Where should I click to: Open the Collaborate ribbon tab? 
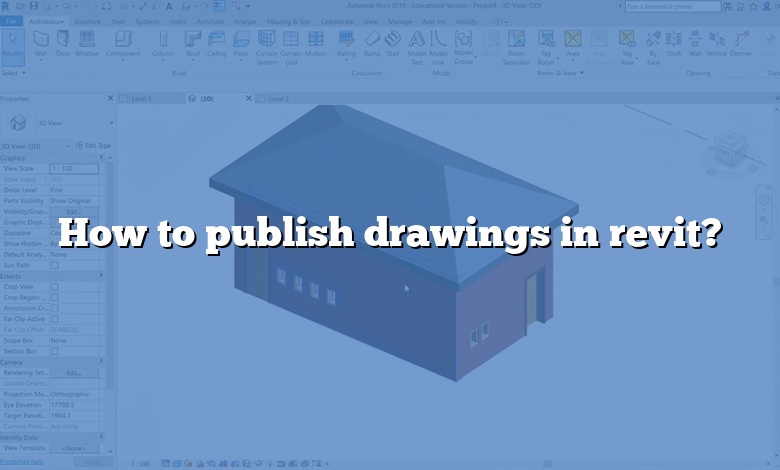click(x=337, y=21)
